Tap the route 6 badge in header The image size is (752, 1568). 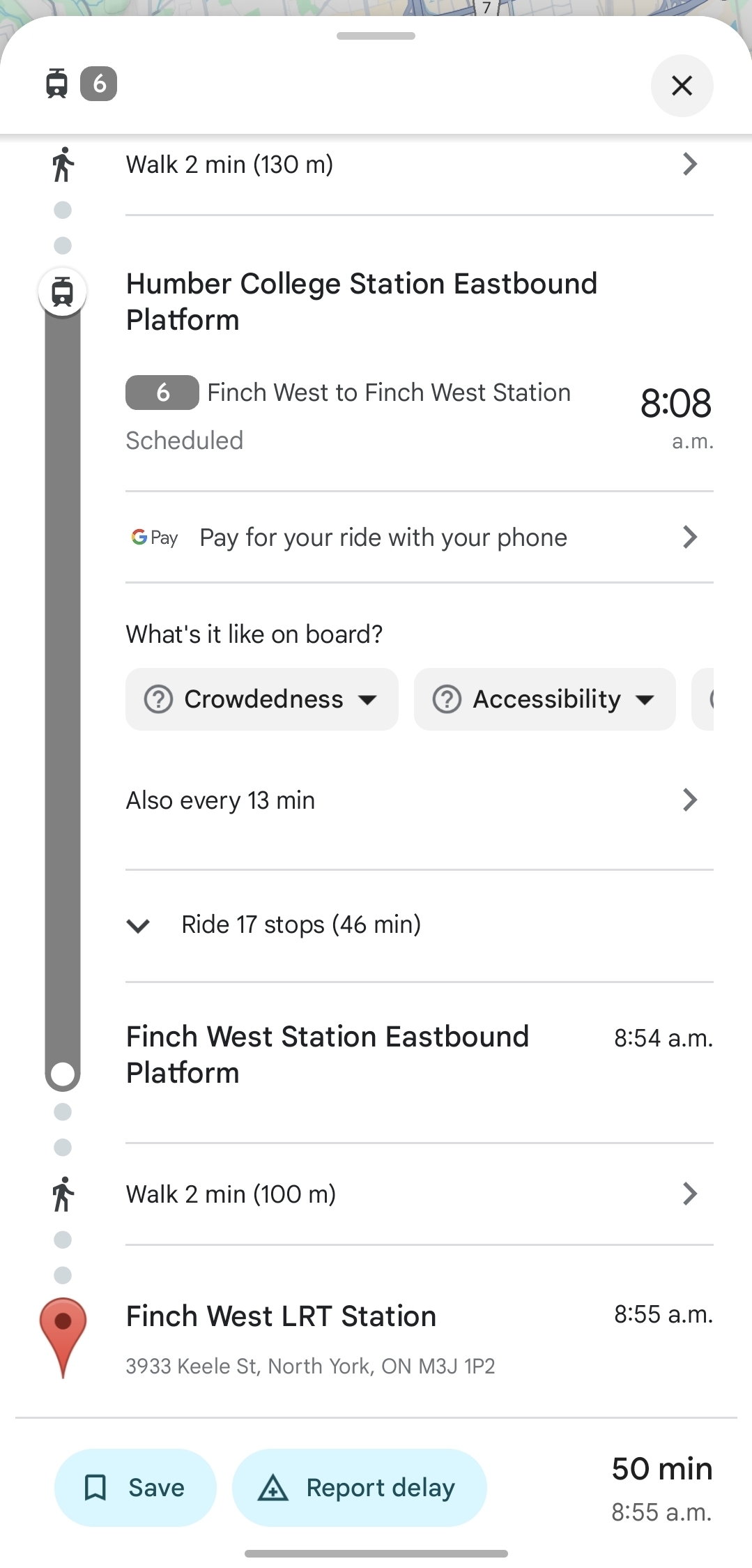tap(99, 84)
